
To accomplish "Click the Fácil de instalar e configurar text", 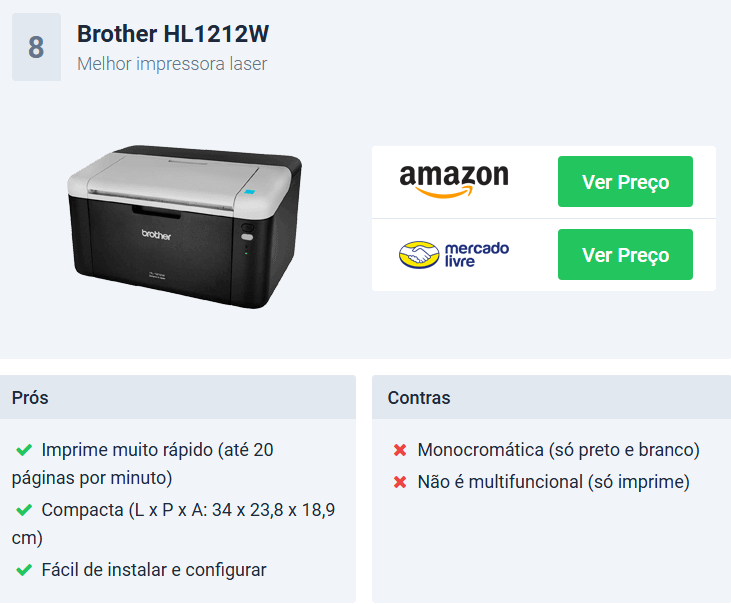I will click(154, 570).
